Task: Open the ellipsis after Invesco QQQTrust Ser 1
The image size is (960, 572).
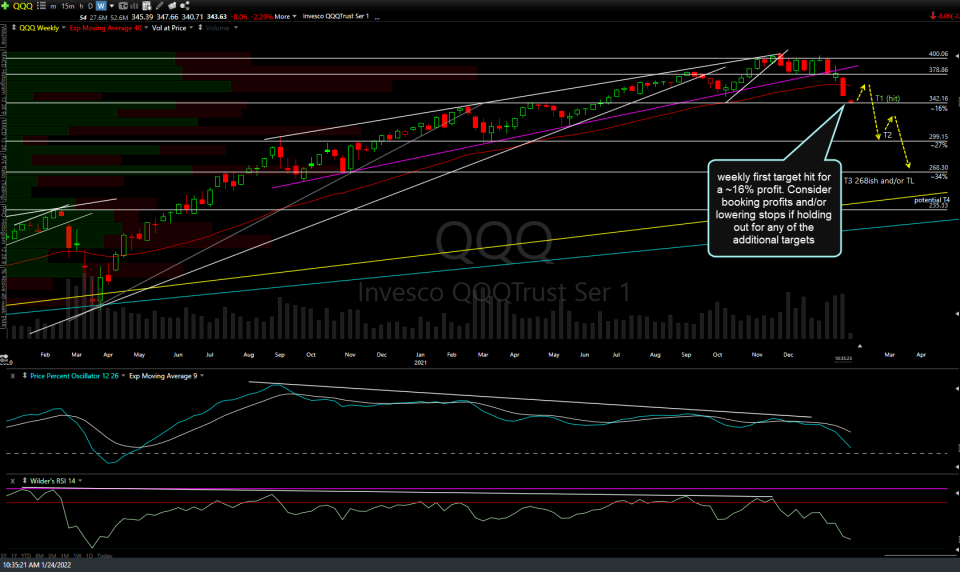Action: (x=377, y=18)
